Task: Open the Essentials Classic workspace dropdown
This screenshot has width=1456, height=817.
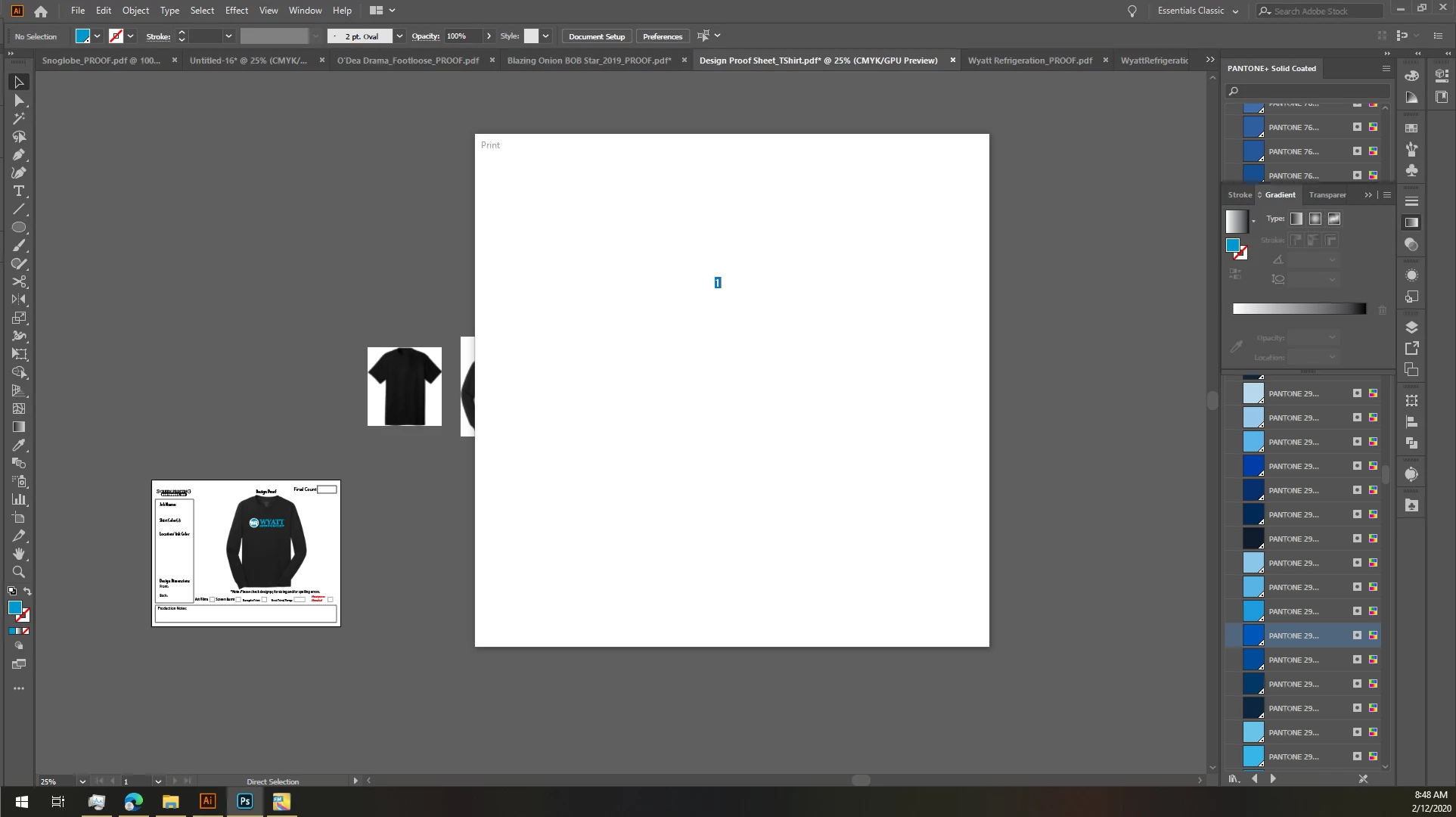Action: [x=1198, y=11]
